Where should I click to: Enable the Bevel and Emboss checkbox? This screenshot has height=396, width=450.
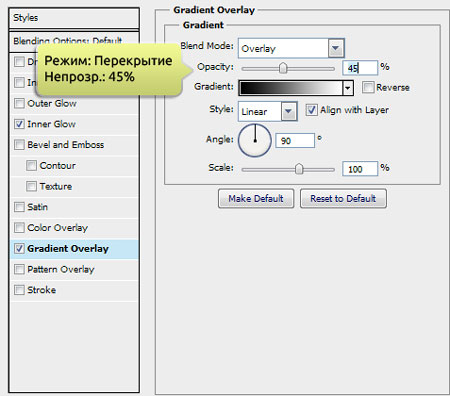click(19, 145)
